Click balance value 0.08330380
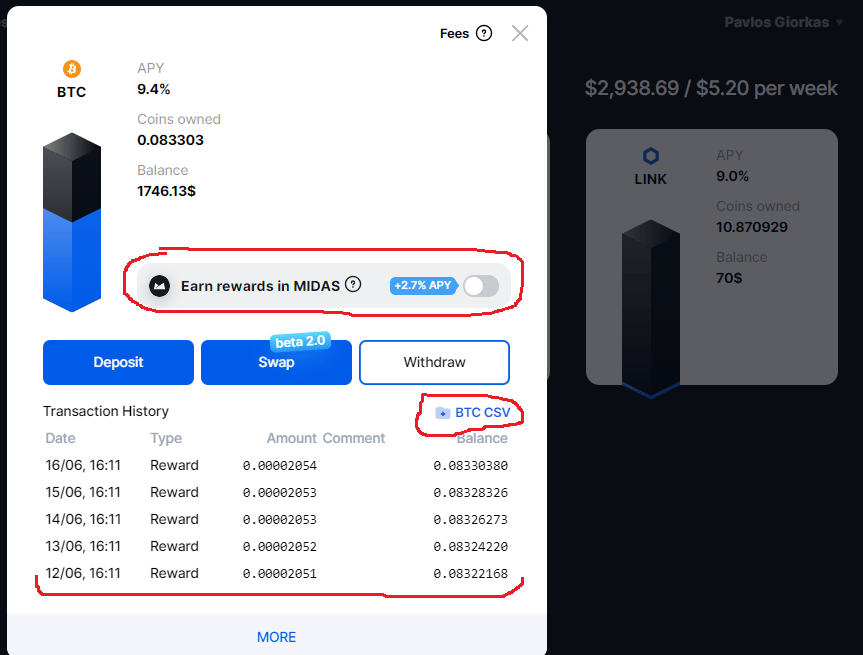The image size is (863, 655). tap(471, 466)
